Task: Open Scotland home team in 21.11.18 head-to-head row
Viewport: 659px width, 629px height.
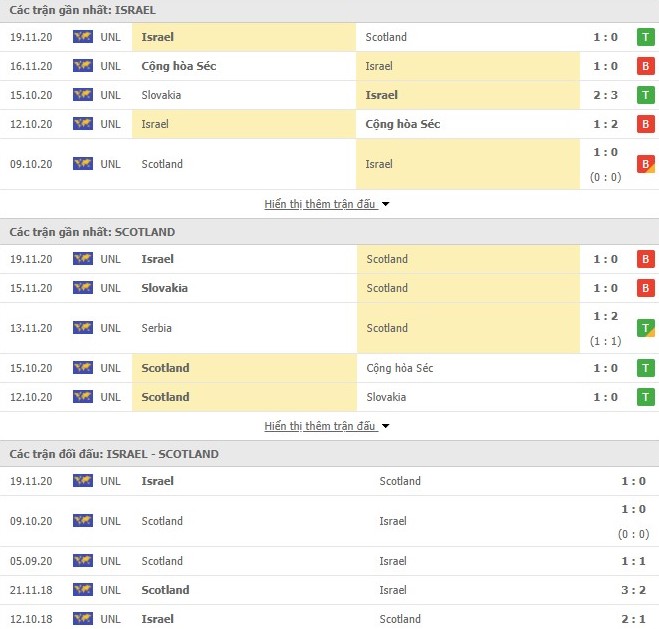Action: click(166, 590)
